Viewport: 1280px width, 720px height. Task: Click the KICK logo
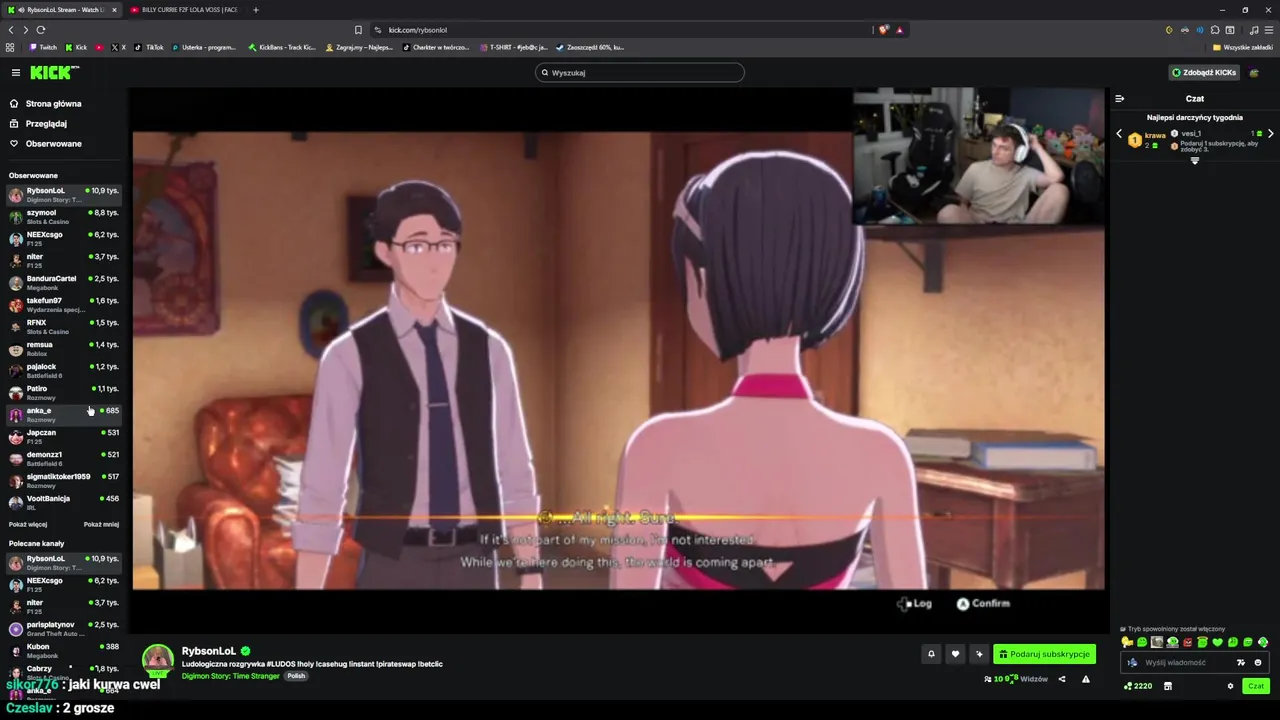(54, 72)
